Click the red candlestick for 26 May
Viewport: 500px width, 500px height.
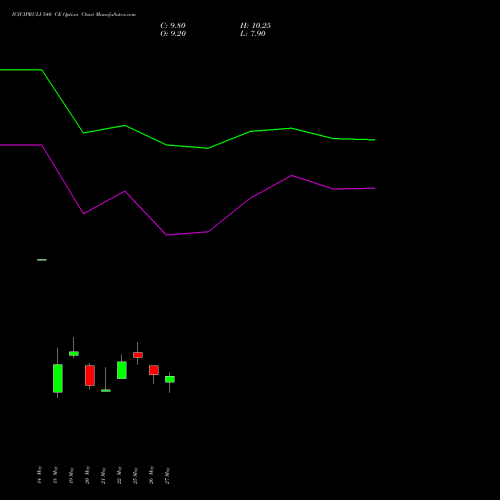154,370
